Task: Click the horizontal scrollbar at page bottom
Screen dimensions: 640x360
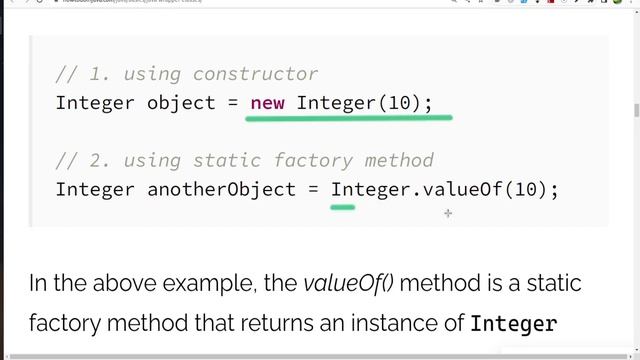Action: 318,357
